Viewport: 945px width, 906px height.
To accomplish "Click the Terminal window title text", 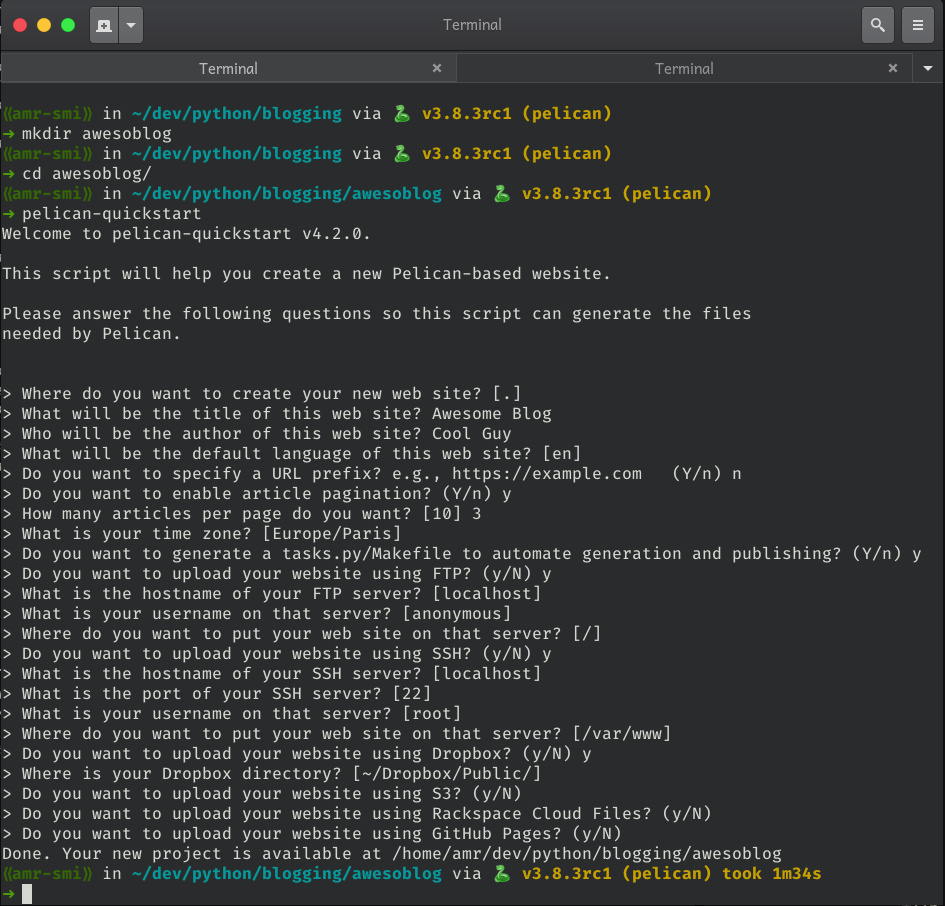I will pyautogui.click(x=472, y=25).
